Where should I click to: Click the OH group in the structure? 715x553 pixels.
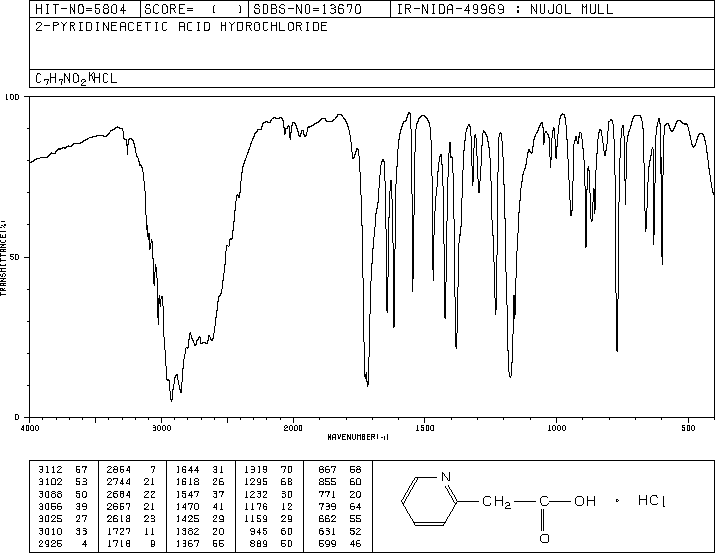(585, 501)
